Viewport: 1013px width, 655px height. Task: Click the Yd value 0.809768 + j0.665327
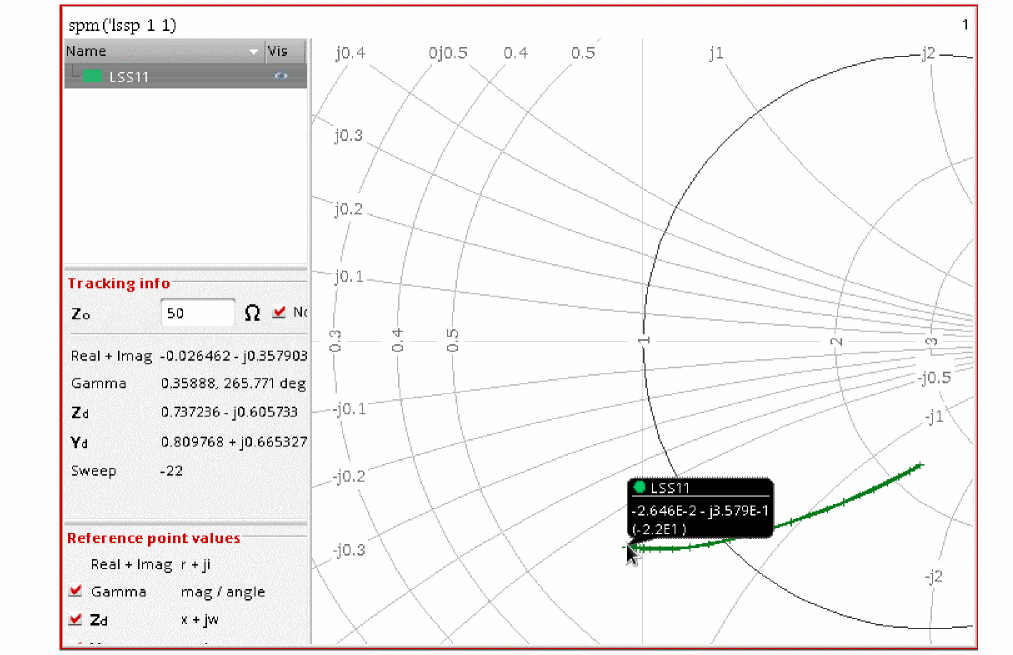(x=234, y=442)
